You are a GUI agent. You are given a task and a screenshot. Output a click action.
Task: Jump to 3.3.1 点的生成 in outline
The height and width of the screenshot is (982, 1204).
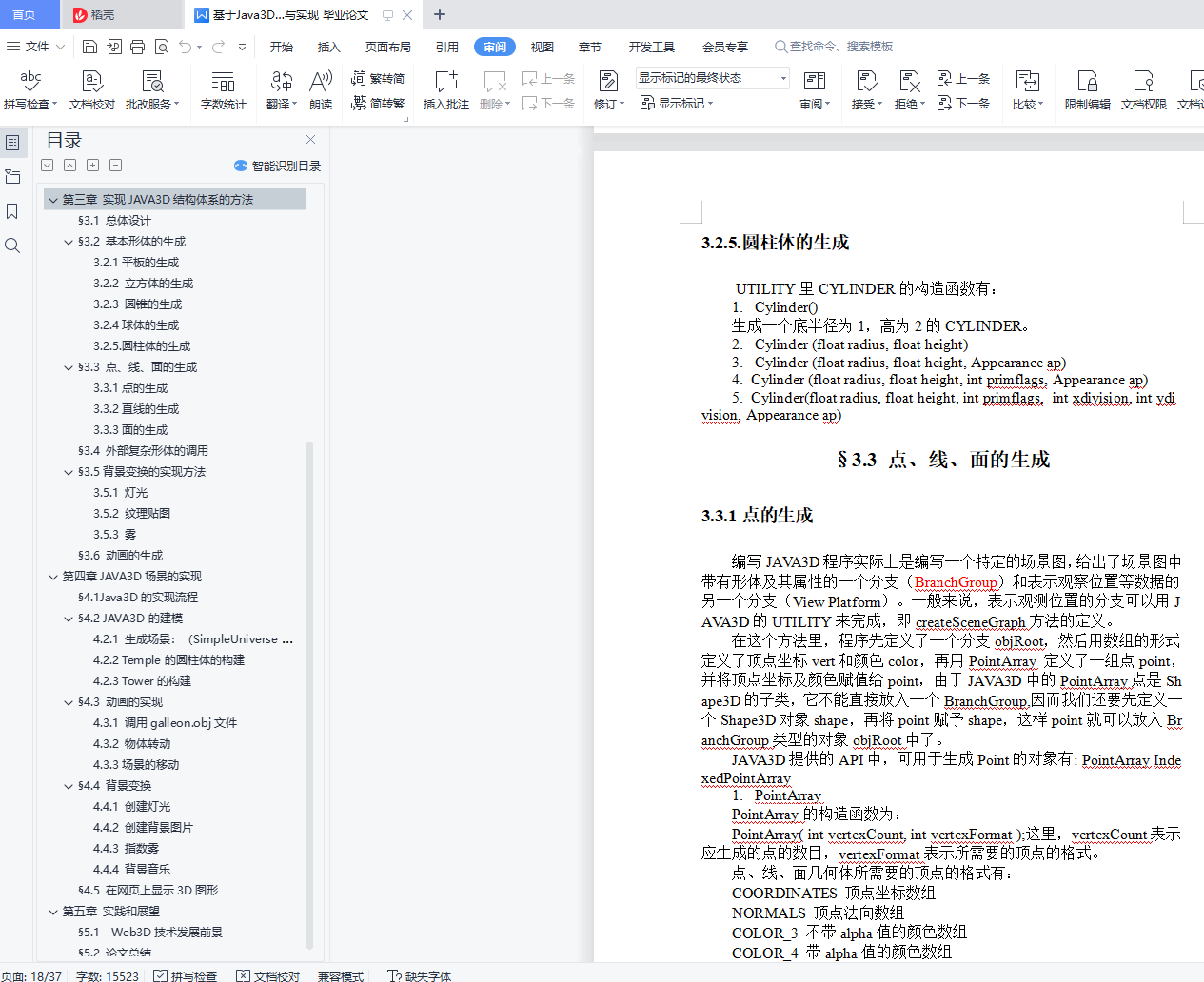[130, 388]
